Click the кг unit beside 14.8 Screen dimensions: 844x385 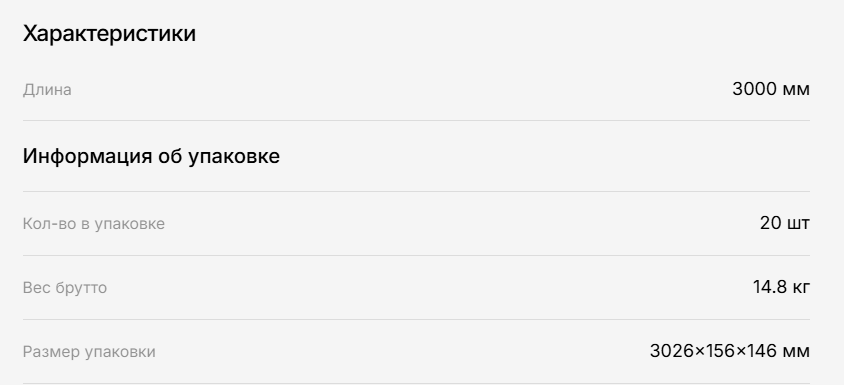[x=801, y=289]
